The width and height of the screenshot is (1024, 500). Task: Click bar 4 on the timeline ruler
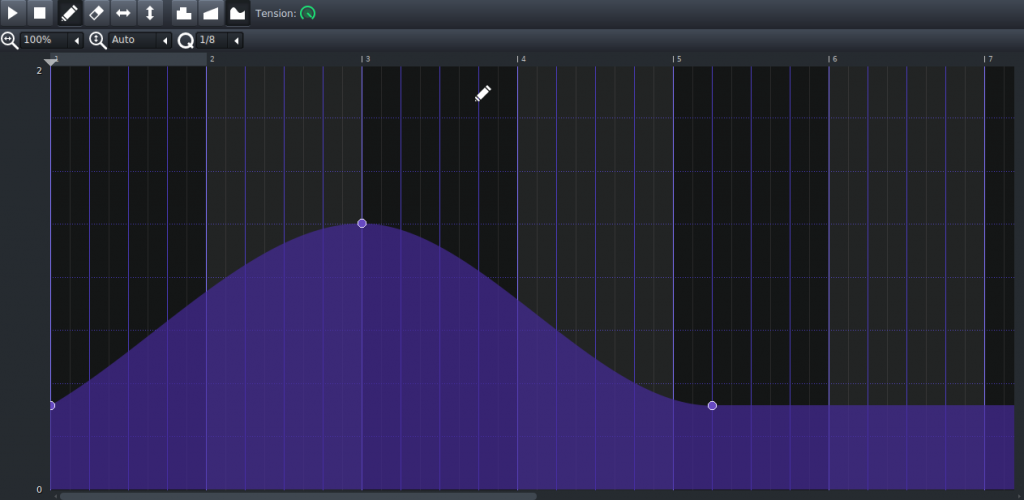click(522, 59)
